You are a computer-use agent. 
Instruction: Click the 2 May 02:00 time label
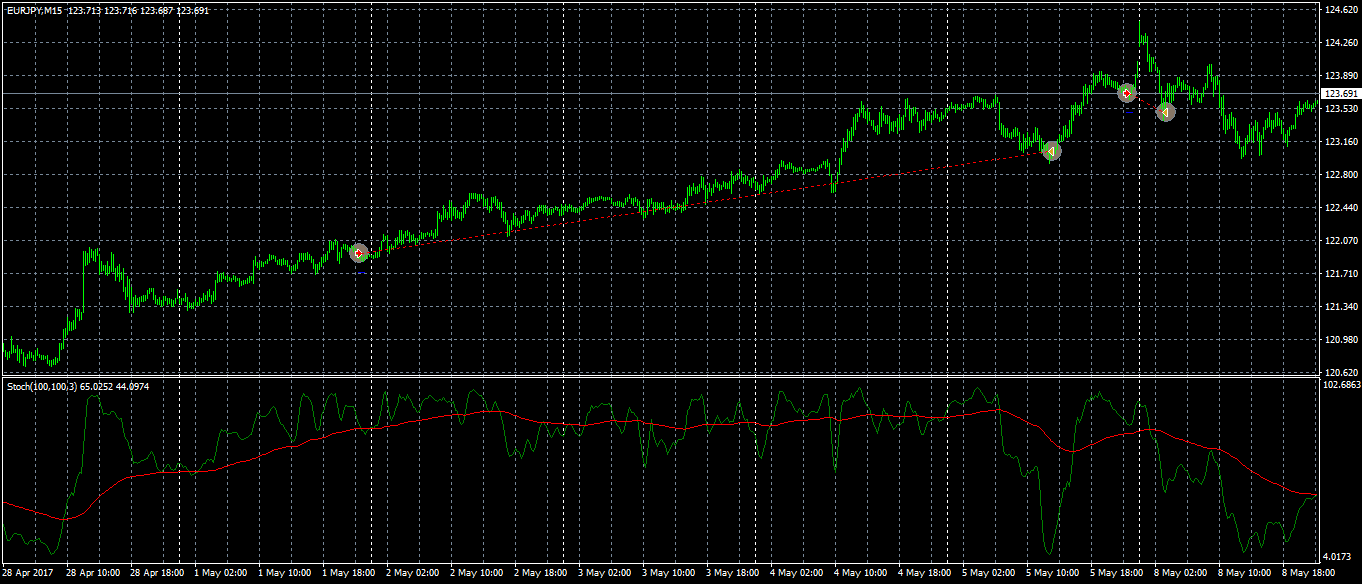(x=413, y=574)
